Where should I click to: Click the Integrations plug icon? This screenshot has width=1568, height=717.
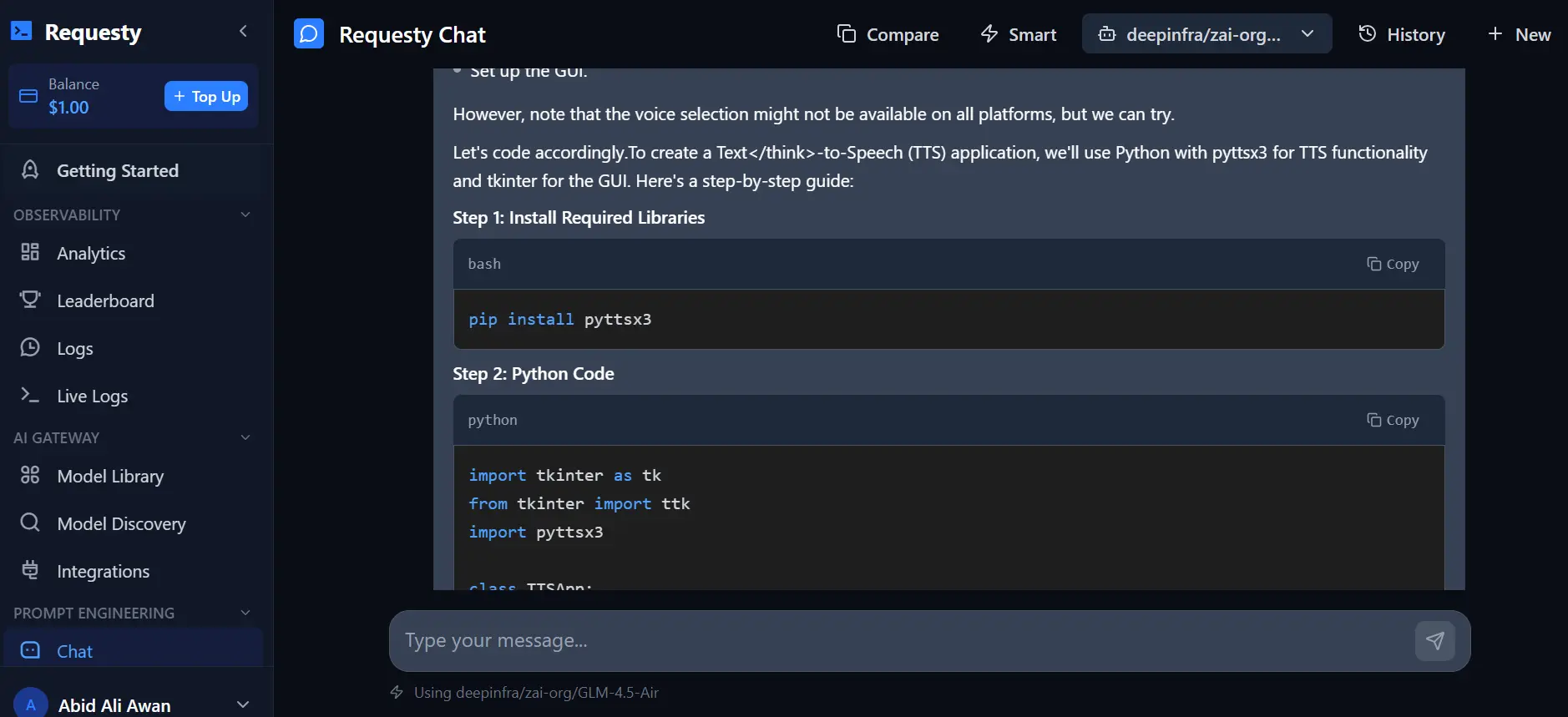point(30,570)
